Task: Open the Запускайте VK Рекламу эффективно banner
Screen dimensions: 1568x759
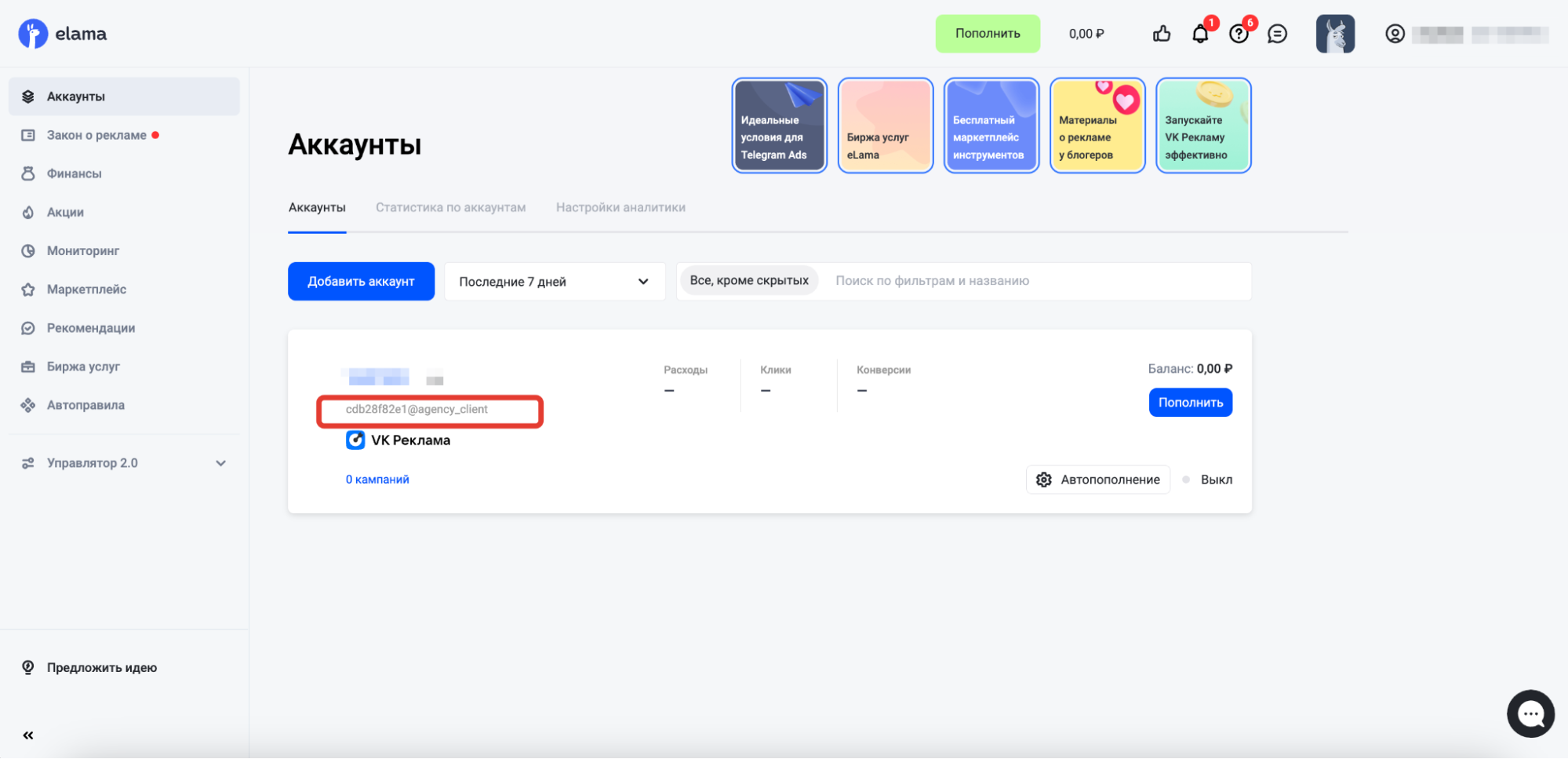Action: 1203,126
